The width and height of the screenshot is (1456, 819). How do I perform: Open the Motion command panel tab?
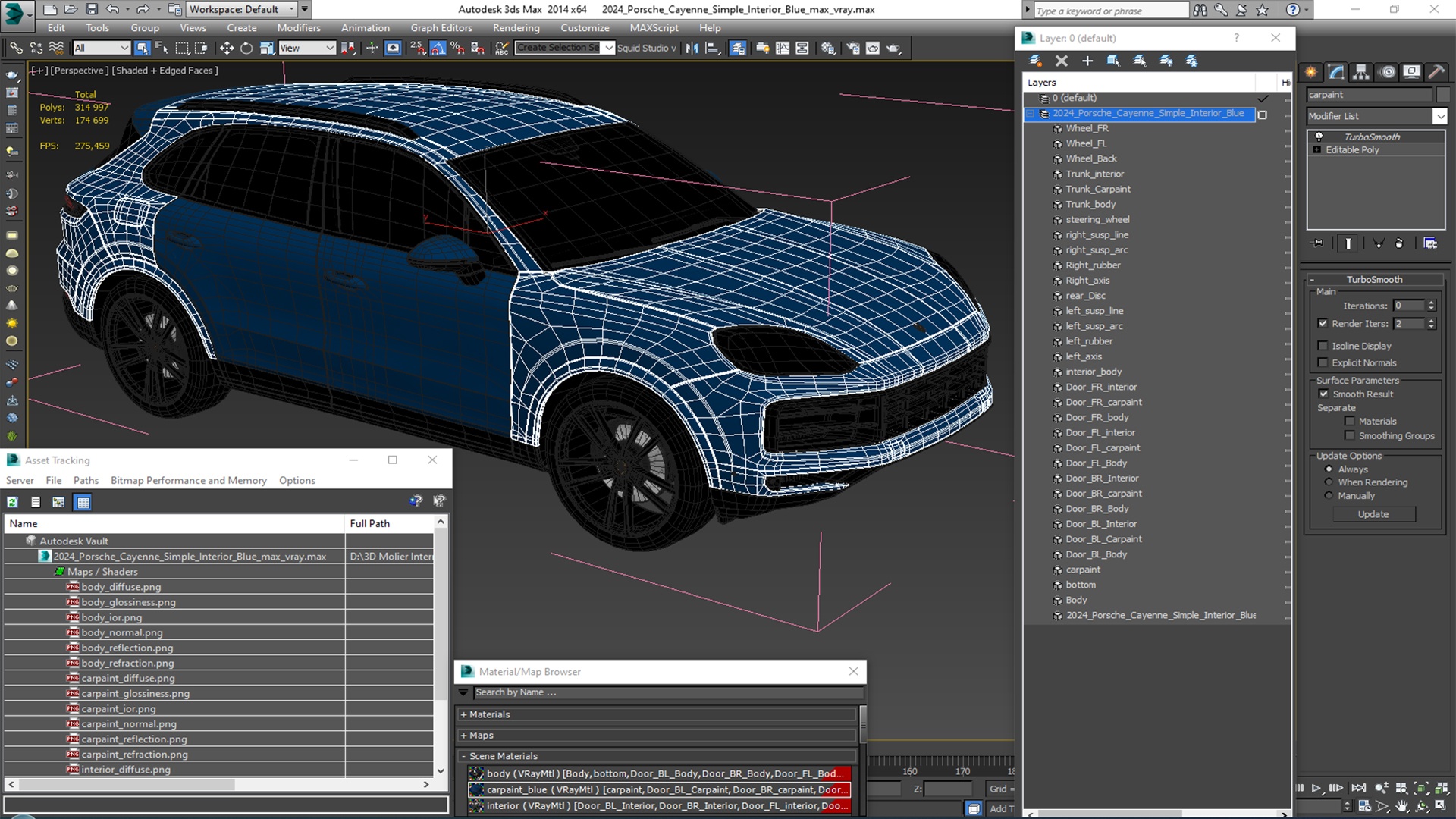click(x=1387, y=72)
